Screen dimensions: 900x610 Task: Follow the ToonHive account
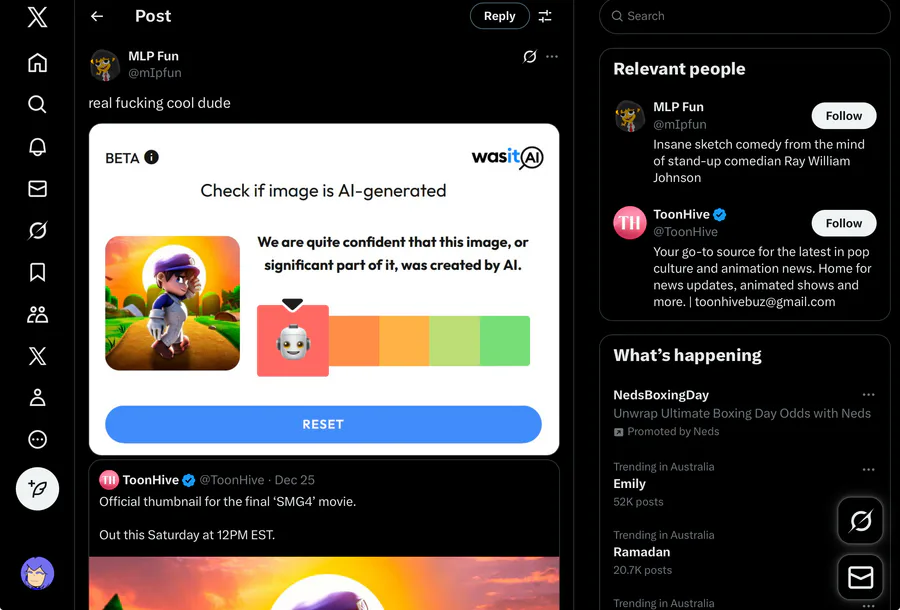click(x=843, y=223)
